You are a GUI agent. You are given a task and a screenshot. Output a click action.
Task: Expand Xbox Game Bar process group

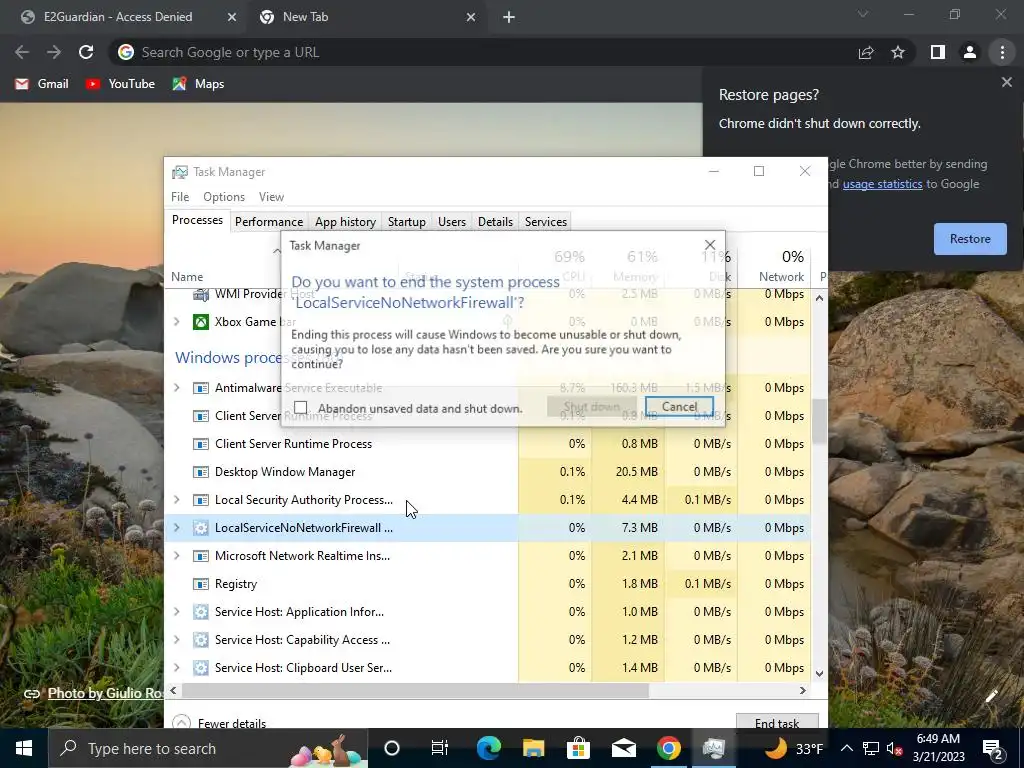tap(176, 321)
